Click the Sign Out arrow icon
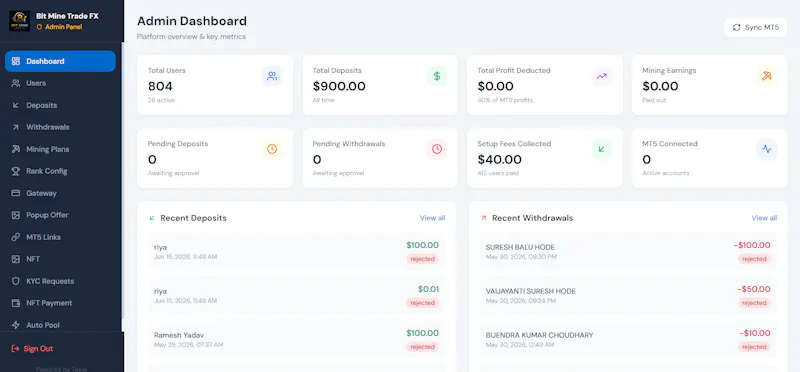This screenshot has width=800, height=372. tap(15, 349)
